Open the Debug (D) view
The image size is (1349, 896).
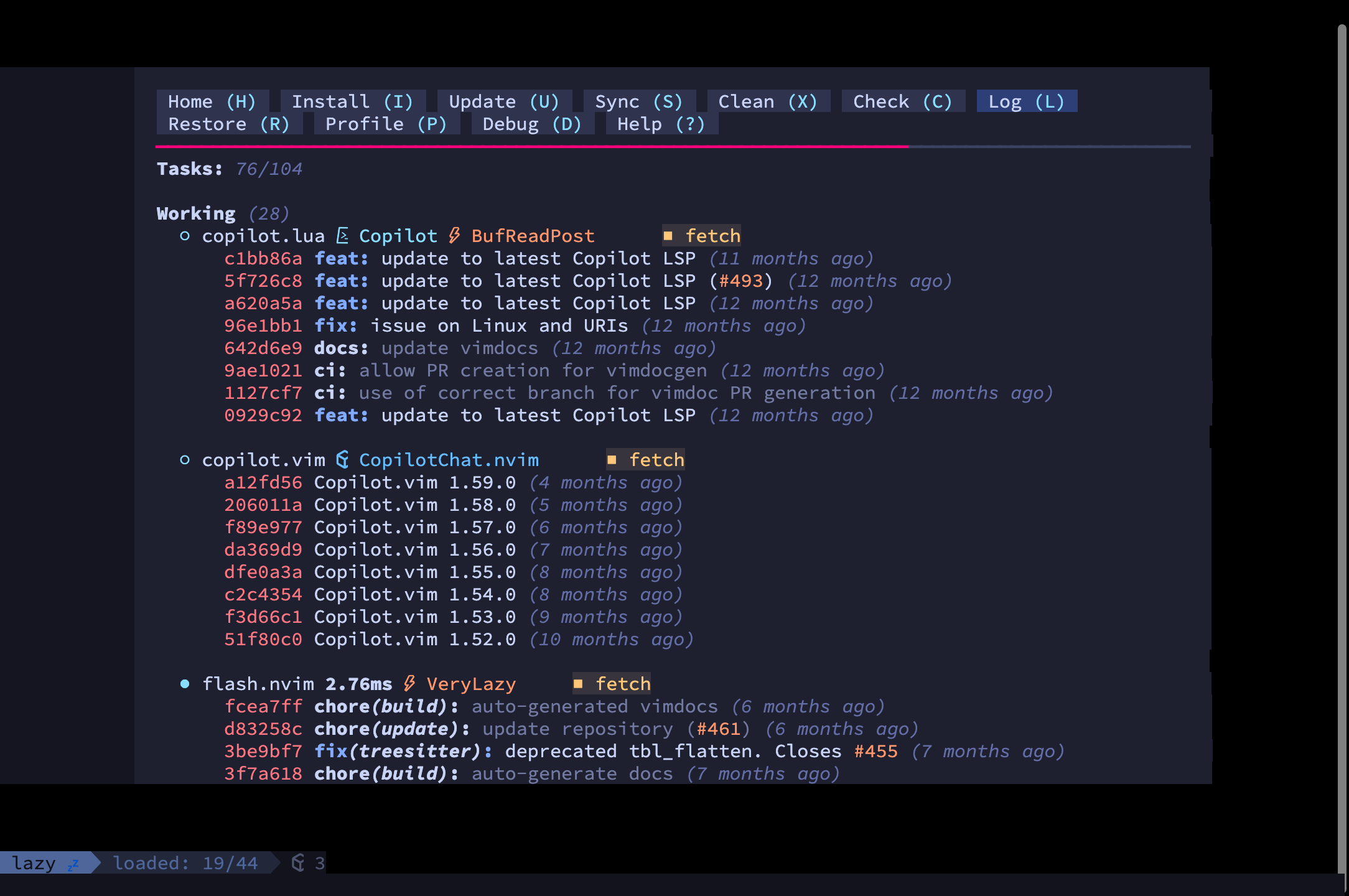pos(533,124)
